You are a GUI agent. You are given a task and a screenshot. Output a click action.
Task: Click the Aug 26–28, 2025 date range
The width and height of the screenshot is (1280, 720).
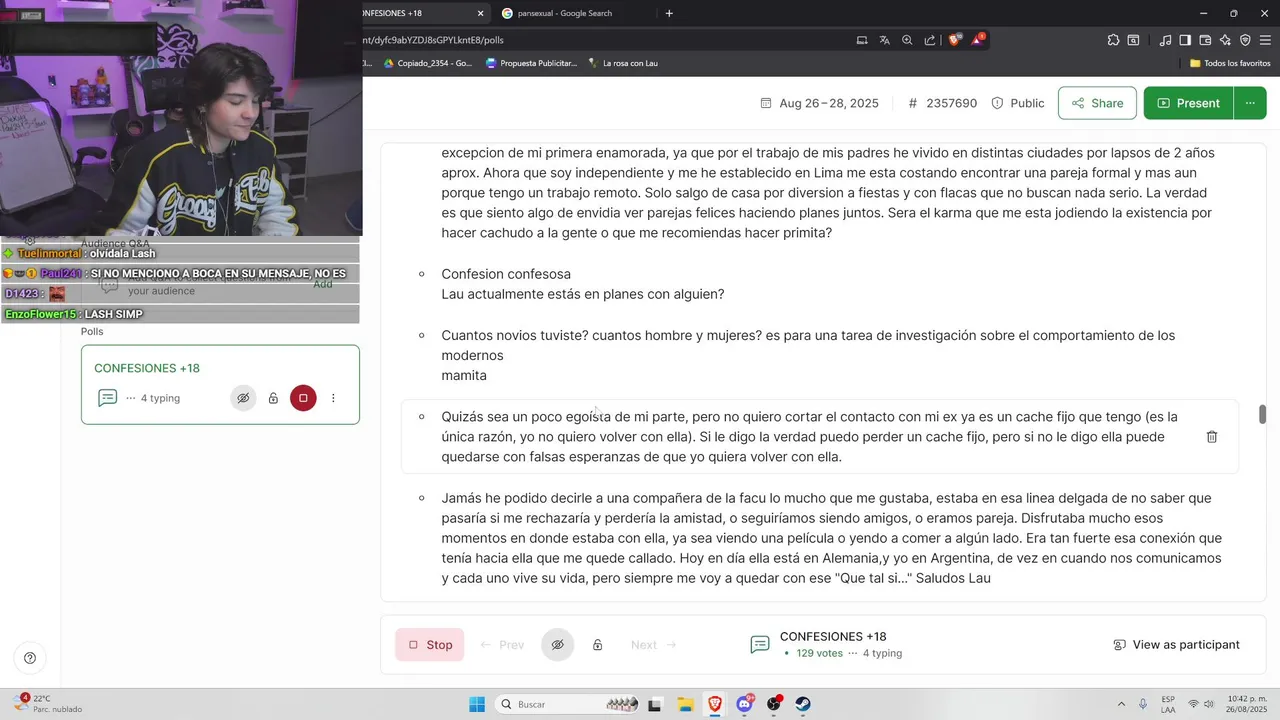[819, 103]
